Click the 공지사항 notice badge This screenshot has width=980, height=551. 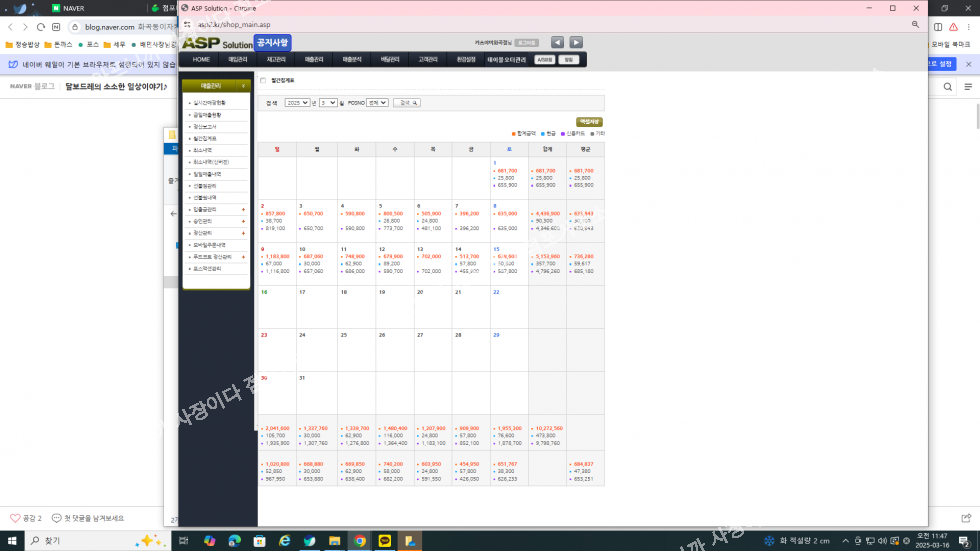(272, 43)
